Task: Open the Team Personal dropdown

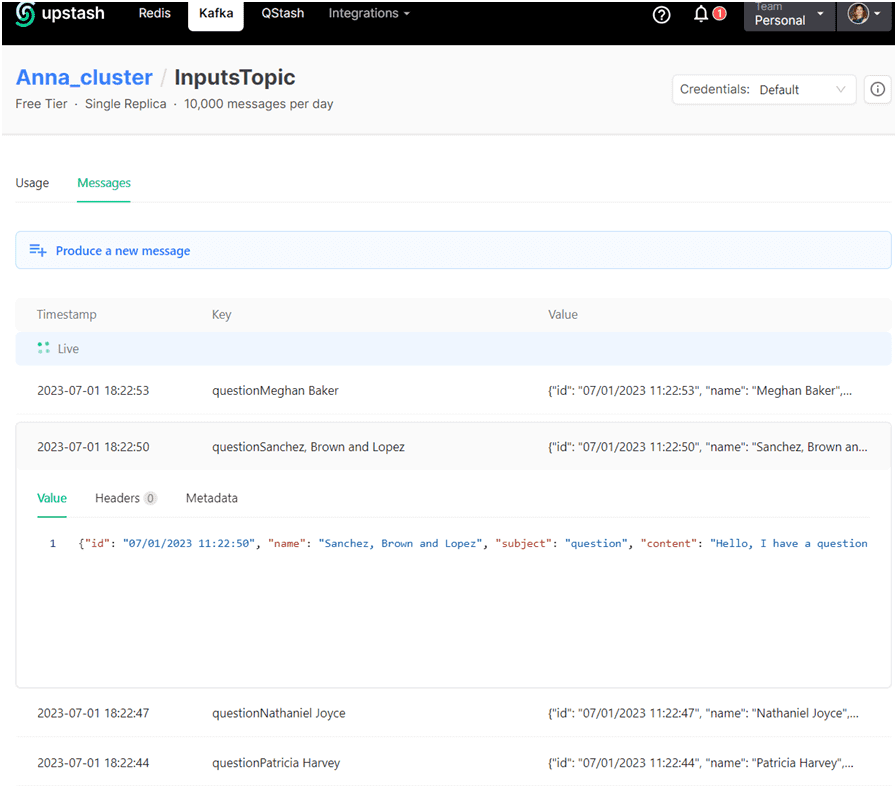Action: [788, 15]
